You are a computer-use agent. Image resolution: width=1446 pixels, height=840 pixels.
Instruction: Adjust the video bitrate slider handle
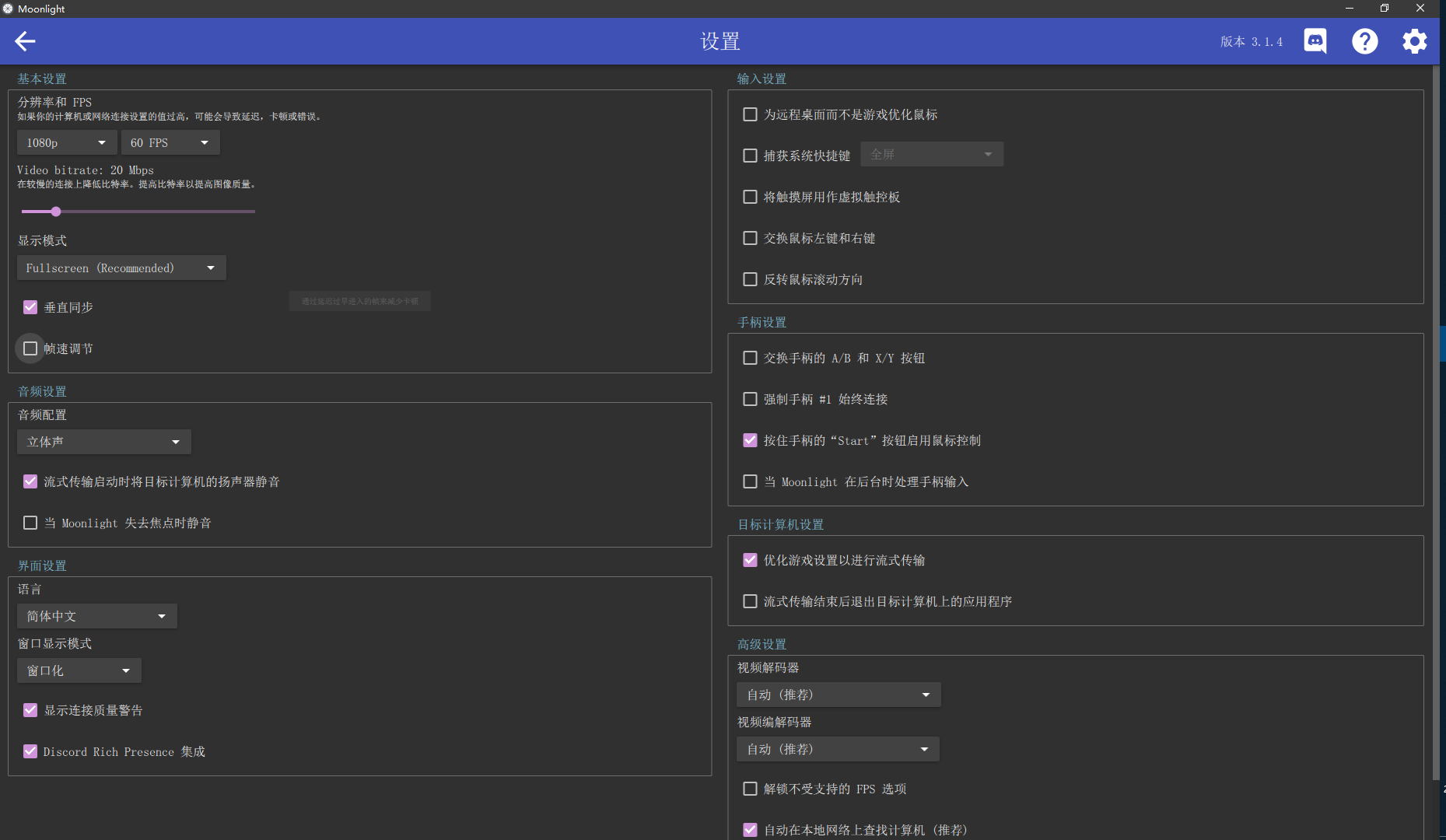point(56,212)
